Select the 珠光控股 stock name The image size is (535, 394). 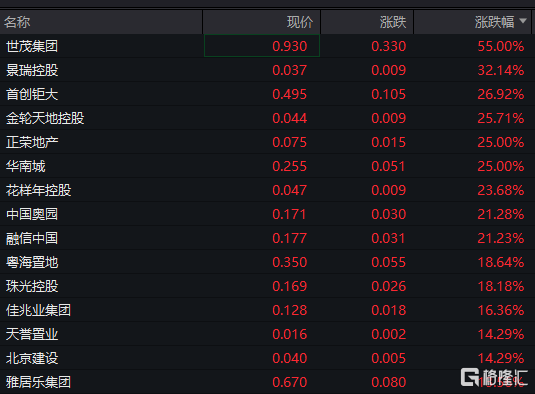pos(32,286)
